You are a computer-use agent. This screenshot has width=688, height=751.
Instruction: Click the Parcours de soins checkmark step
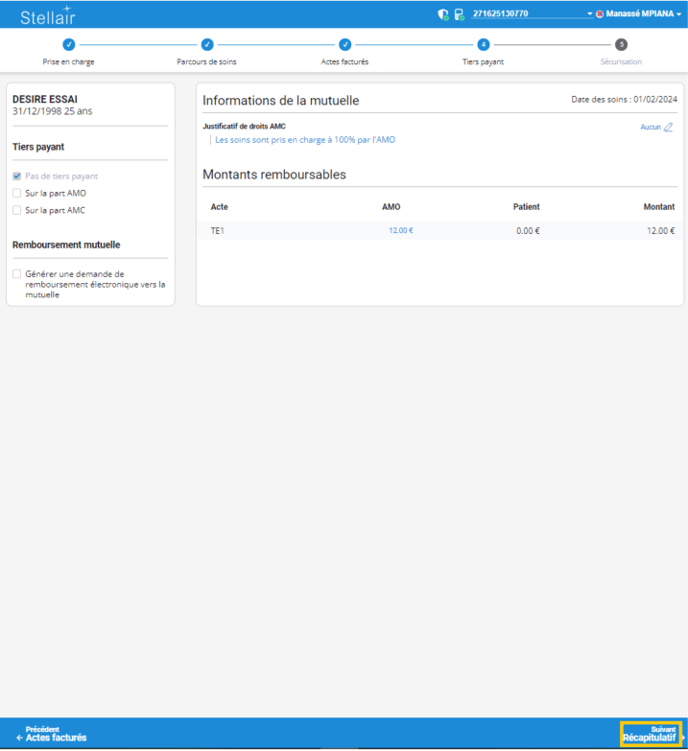[x=207, y=45]
